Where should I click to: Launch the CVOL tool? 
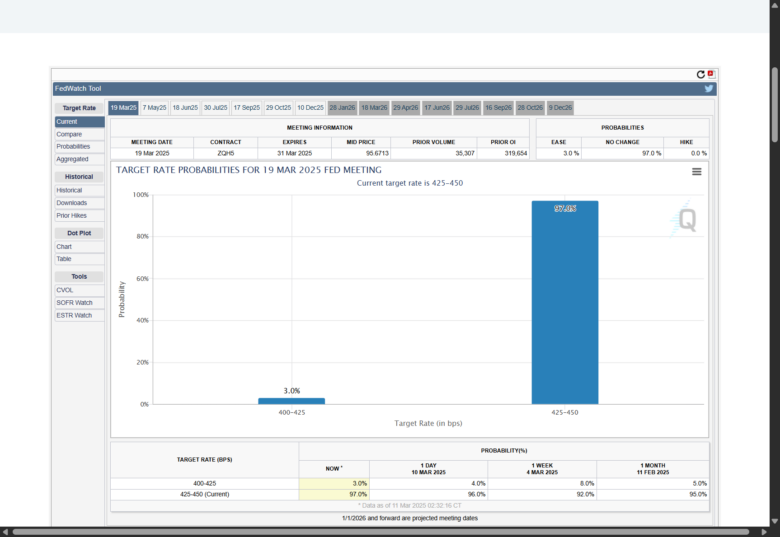point(66,290)
